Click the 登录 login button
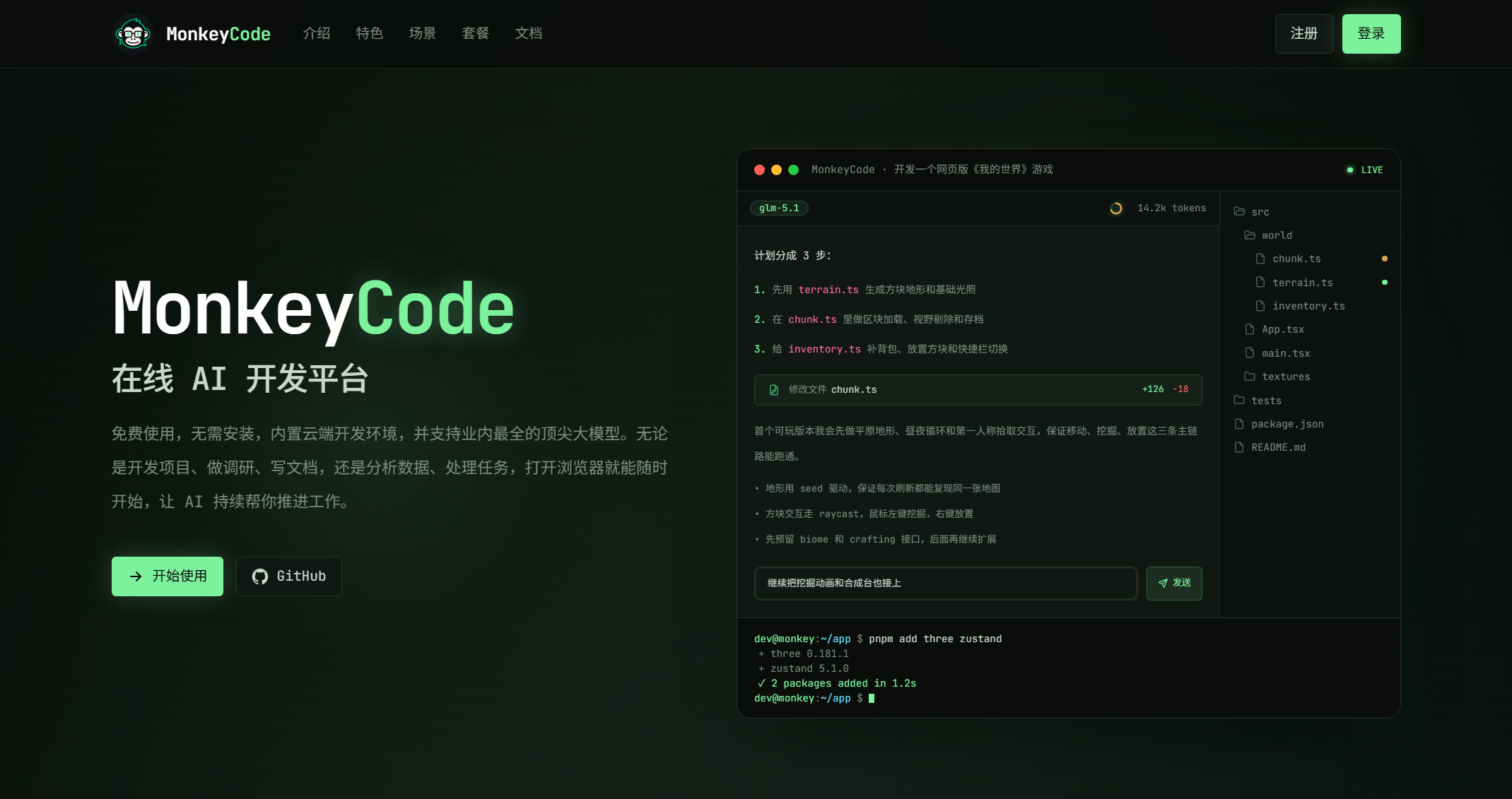This screenshot has height=799, width=1512. tap(1371, 33)
